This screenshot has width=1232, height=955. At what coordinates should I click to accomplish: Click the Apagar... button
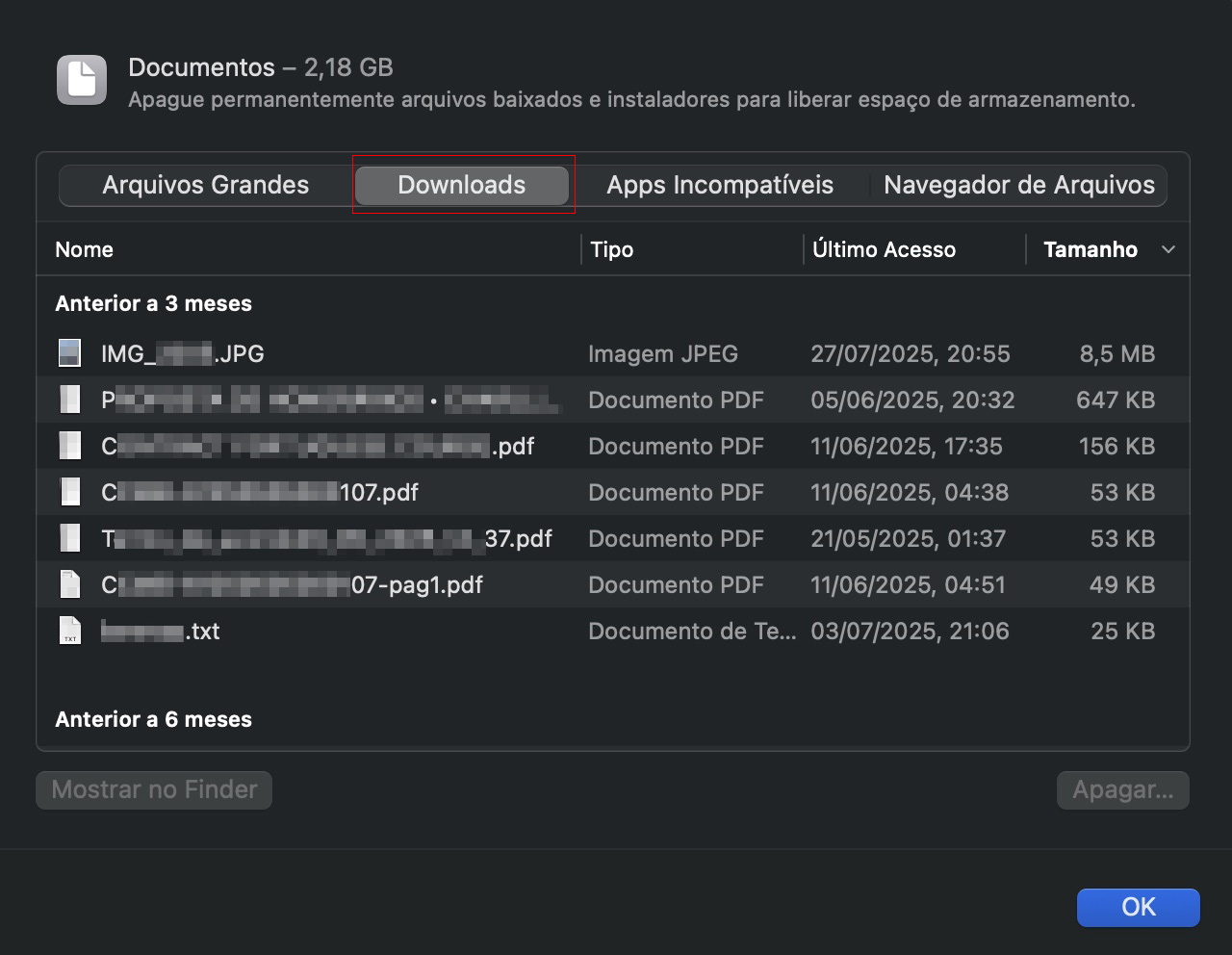tap(1122, 789)
